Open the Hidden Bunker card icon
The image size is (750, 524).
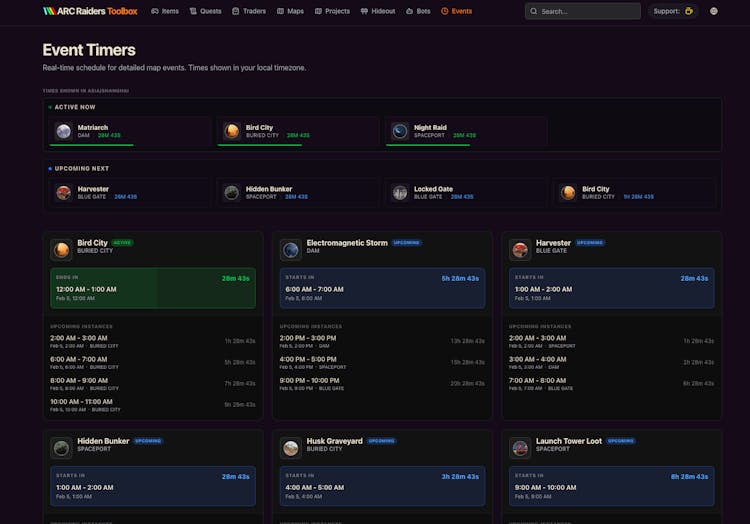62,447
